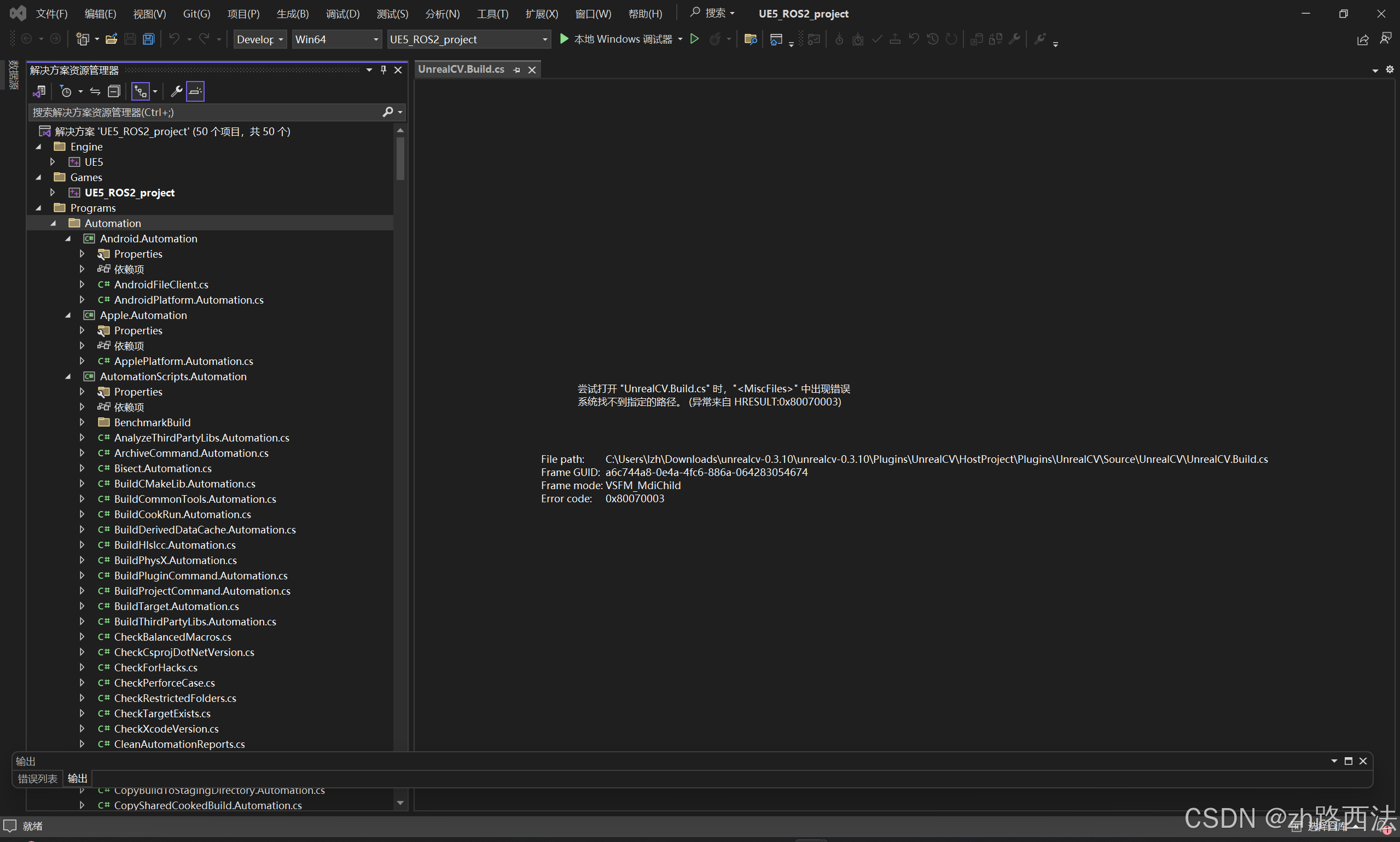The width and height of the screenshot is (1400, 842).
Task: Click the 搜索 button in title bar
Action: pos(712,13)
